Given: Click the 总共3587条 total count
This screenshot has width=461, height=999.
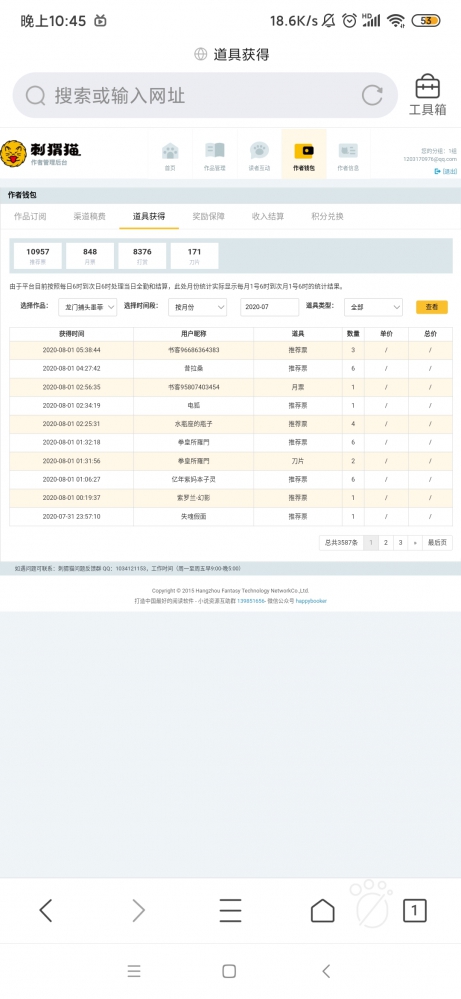Looking at the screenshot, I should tap(341, 543).
